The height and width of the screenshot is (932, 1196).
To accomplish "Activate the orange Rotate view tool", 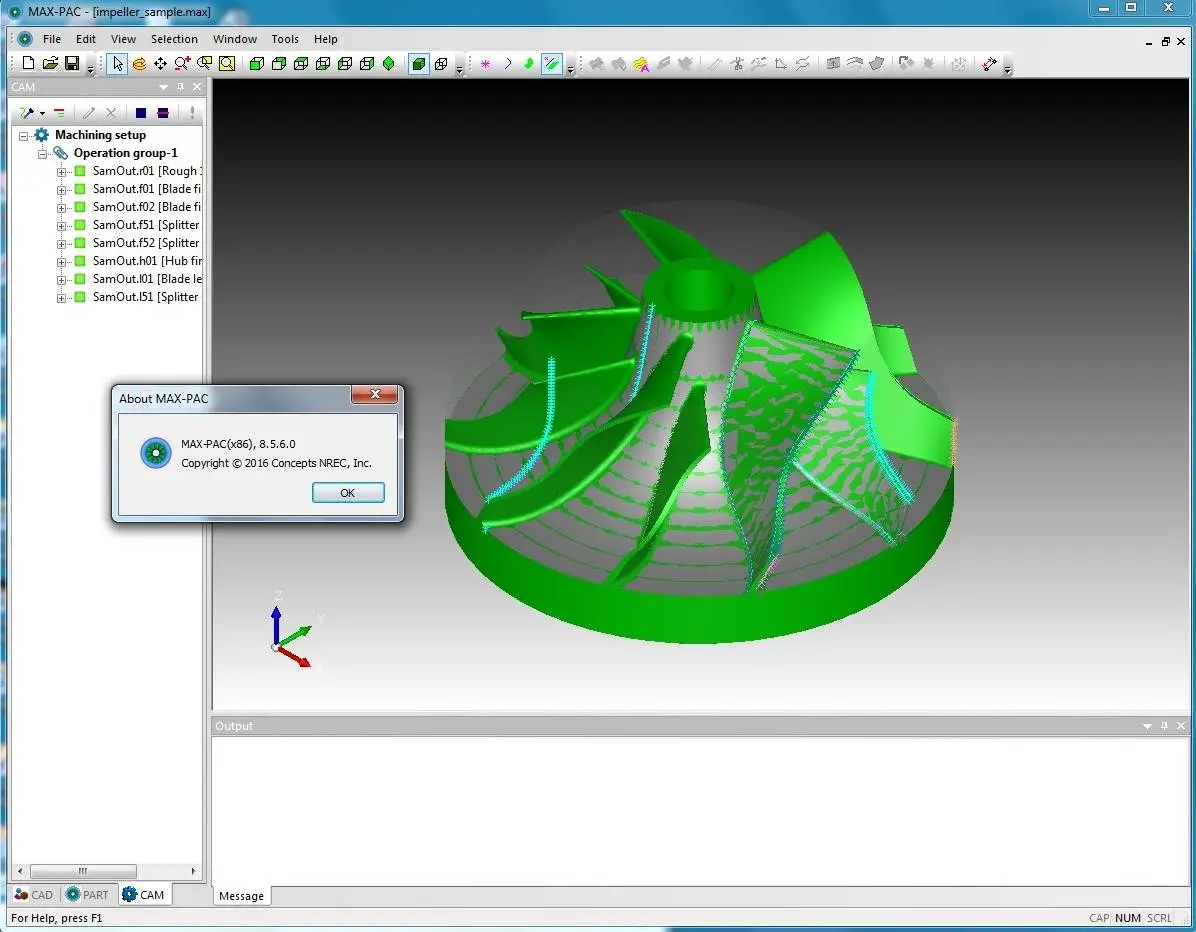I will tap(139, 63).
